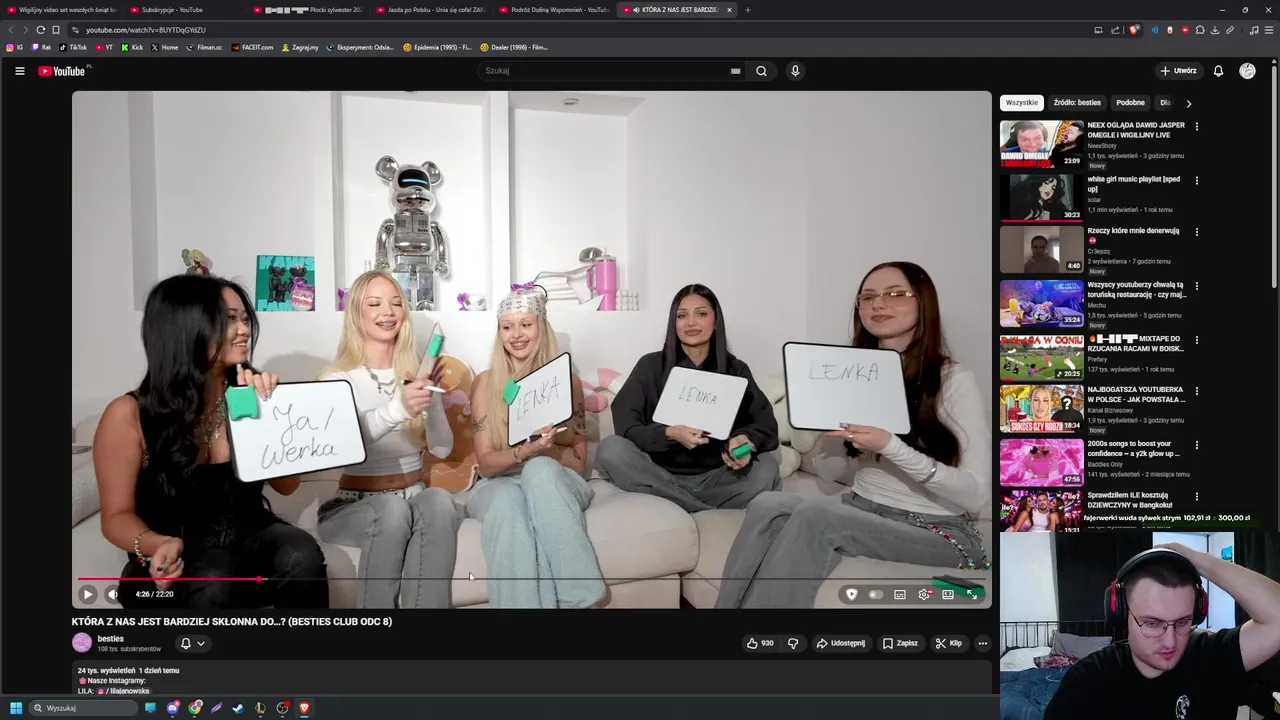The image size is (1280, 720).
Task: Open NEEX OGLĄDA DAWID JASPER thumbnail
Action: click(x=1041, y=144)
